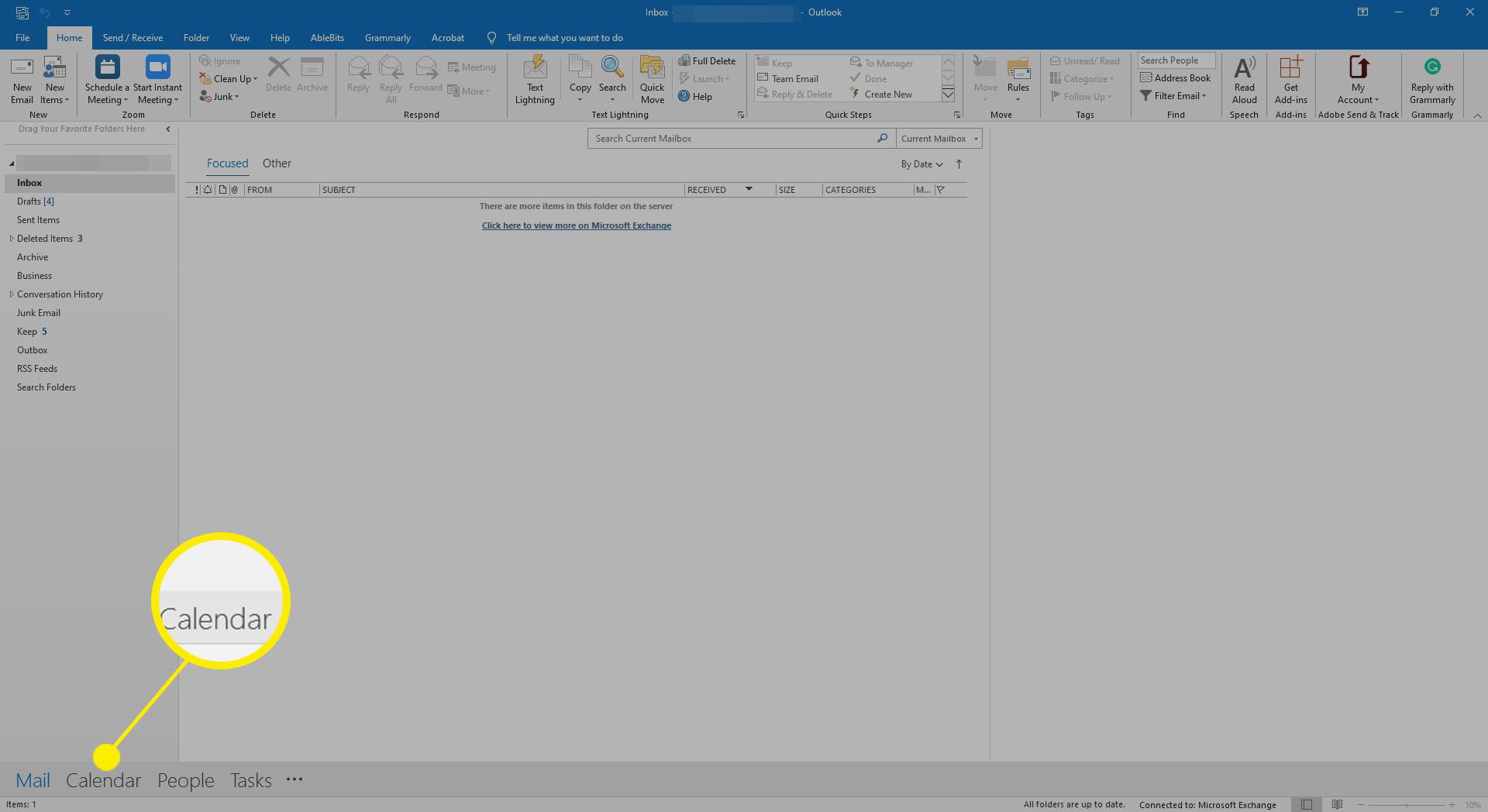Open the Copy tool in Text Lightning
The image size is (1488, 812).
(580, 81)
